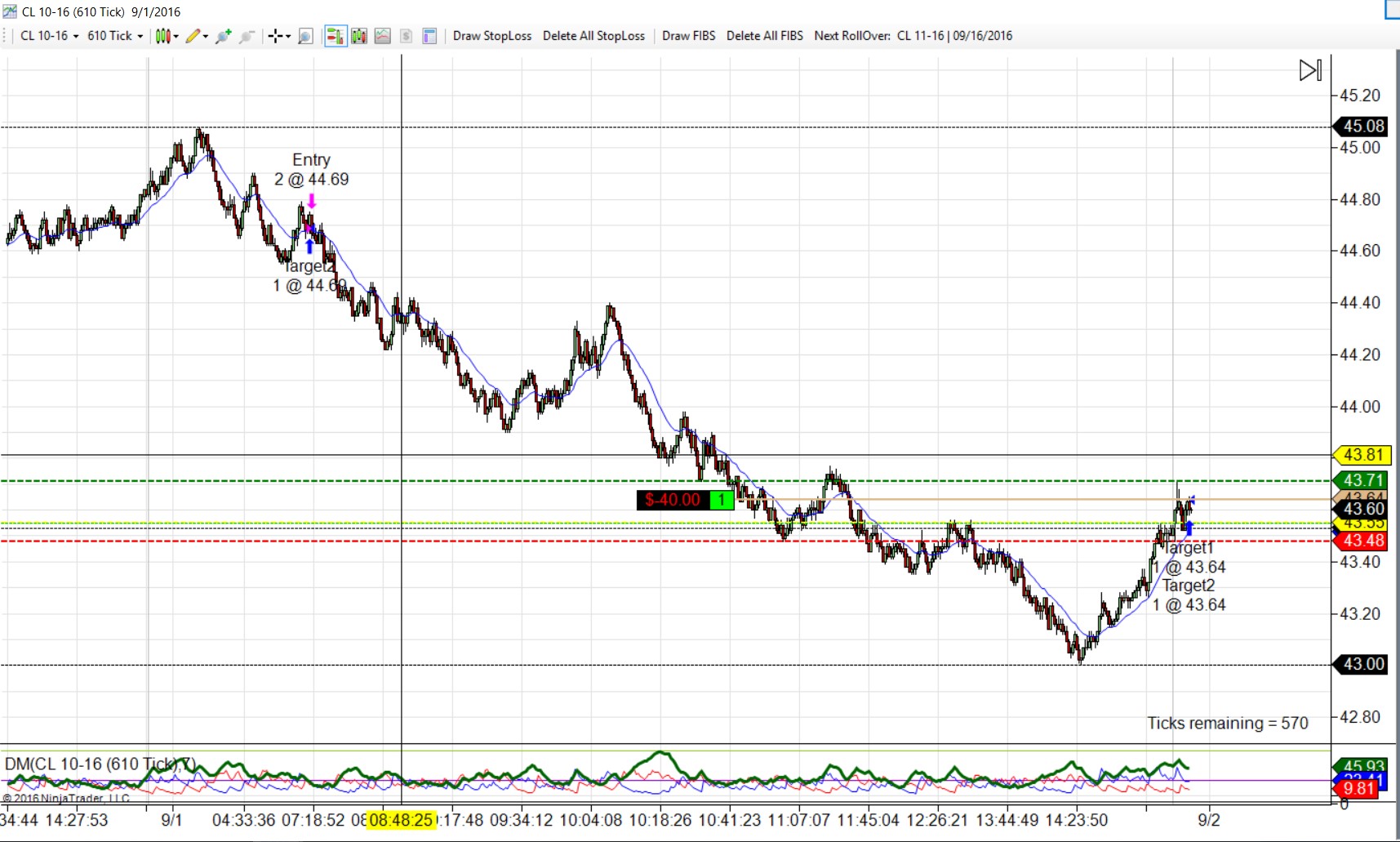Select the crosshair cursor tool
The width and height of the screenshot is (1400, 842).
(x=275, y=36)
